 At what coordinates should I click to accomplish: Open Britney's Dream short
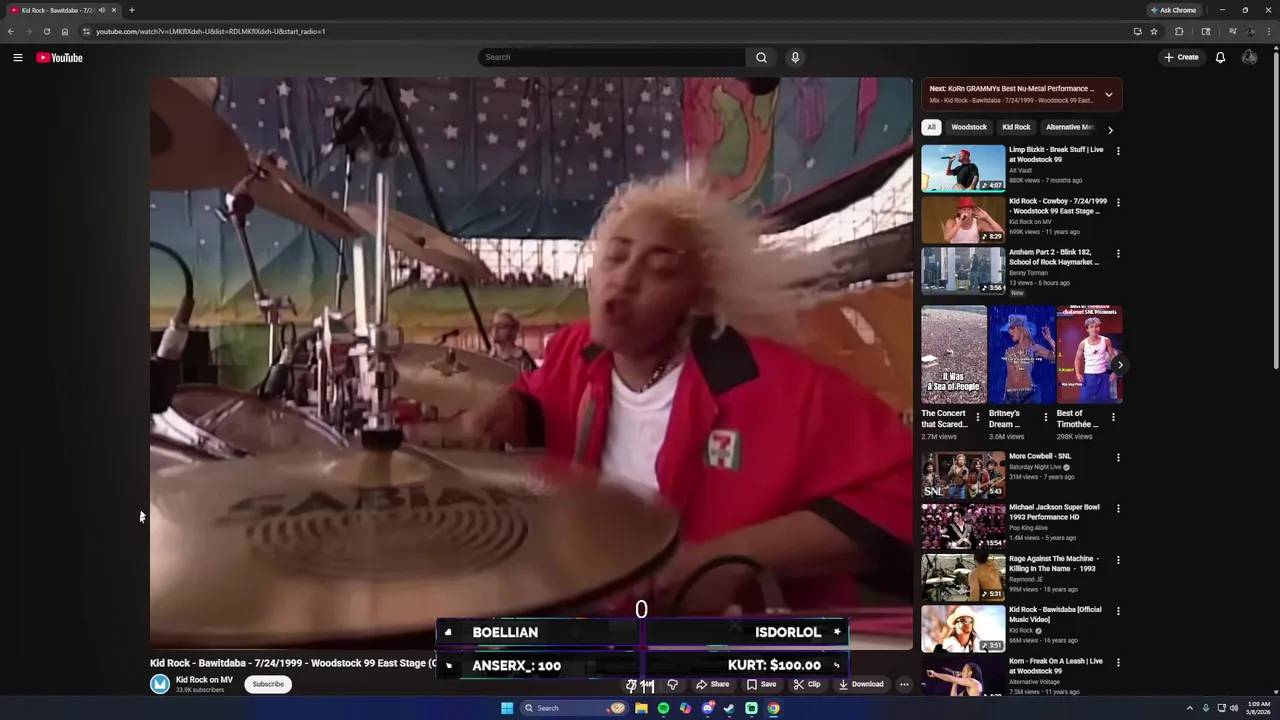tap(1021, 355)
